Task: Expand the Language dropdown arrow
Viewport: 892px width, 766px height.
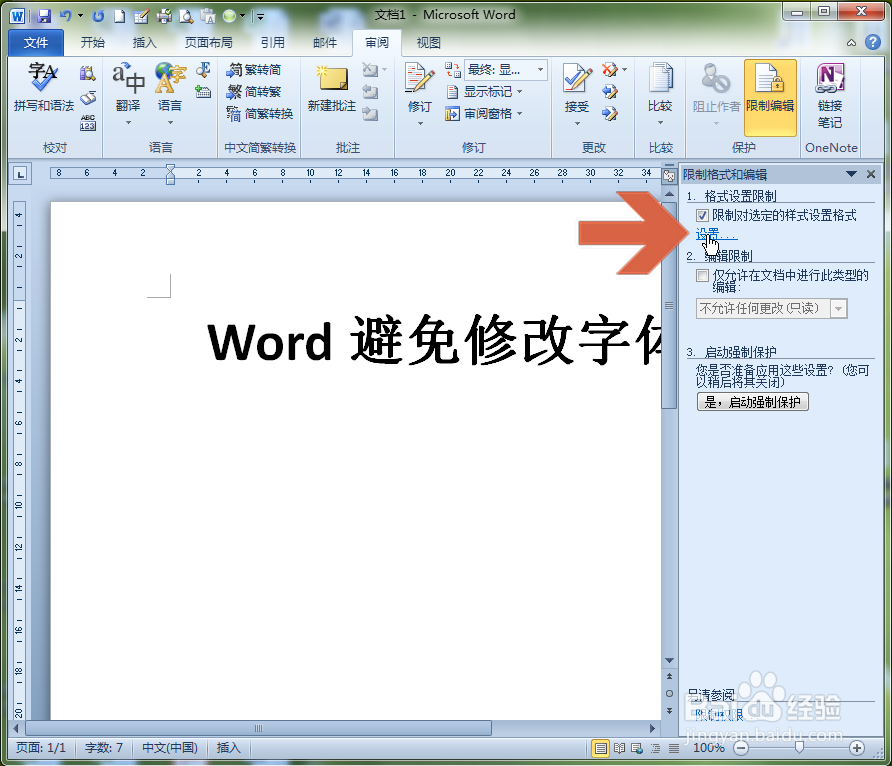Action: pyautogui.click(x=170, y=123)
